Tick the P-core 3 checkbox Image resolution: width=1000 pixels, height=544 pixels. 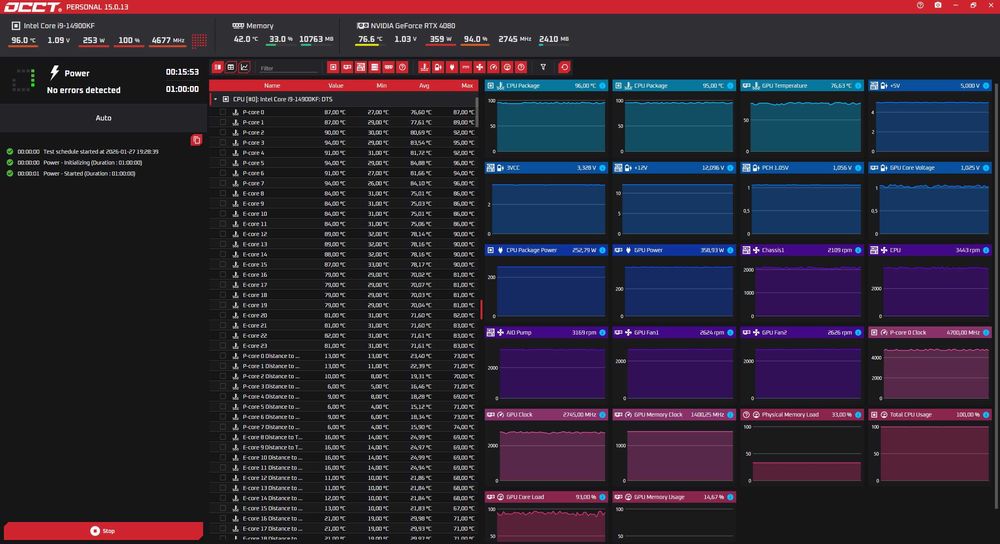[223, 143]
